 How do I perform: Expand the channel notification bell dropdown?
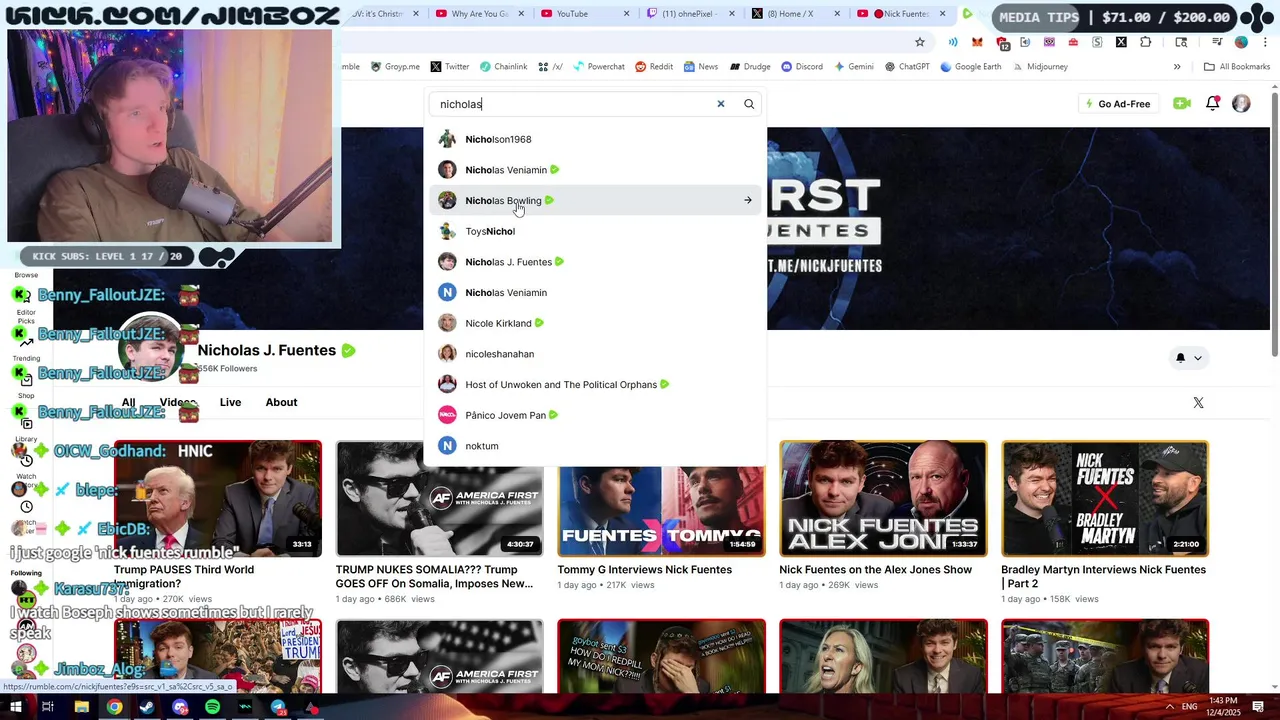coord(1188,358)
